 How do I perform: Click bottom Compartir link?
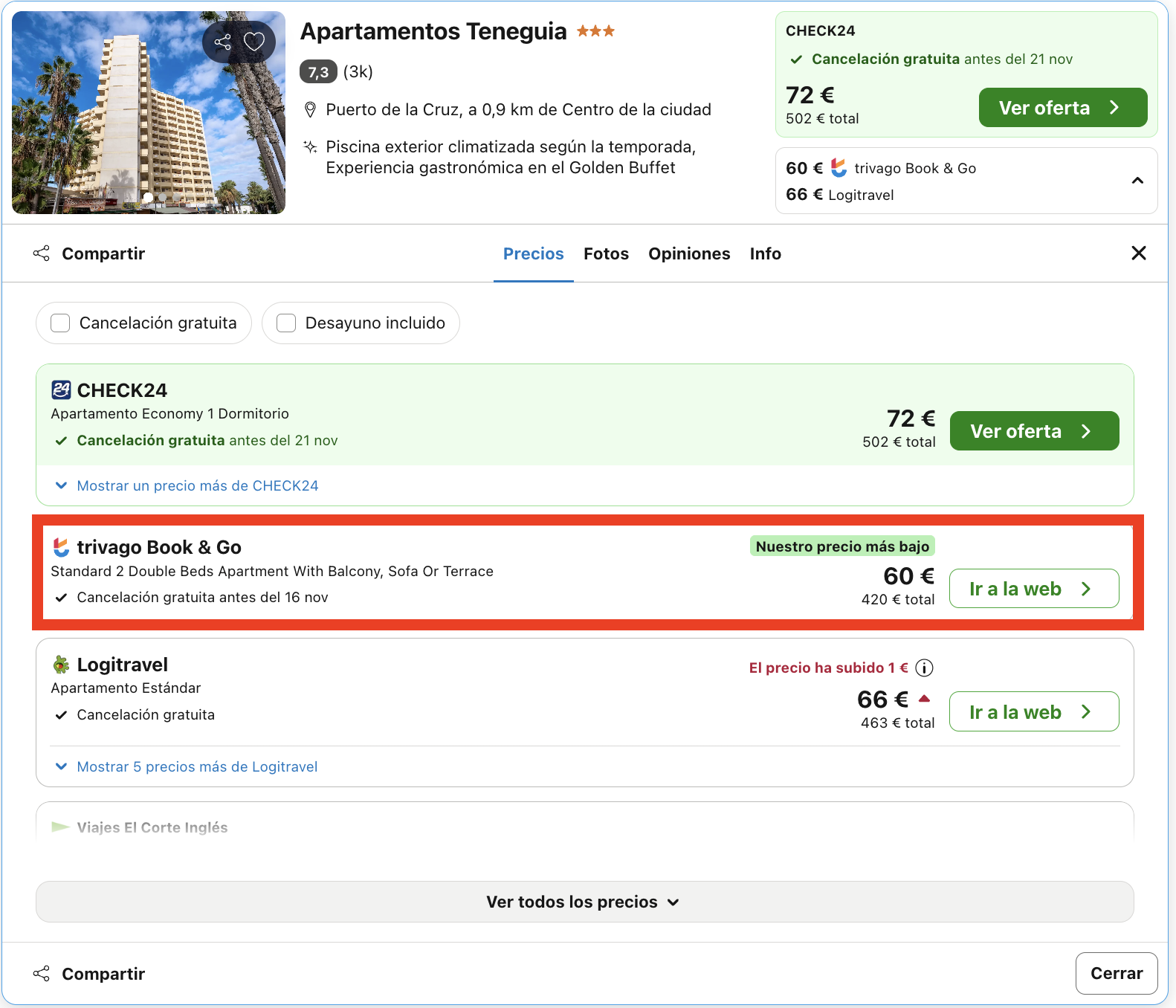pyautogui.click(x=103, y=974)
